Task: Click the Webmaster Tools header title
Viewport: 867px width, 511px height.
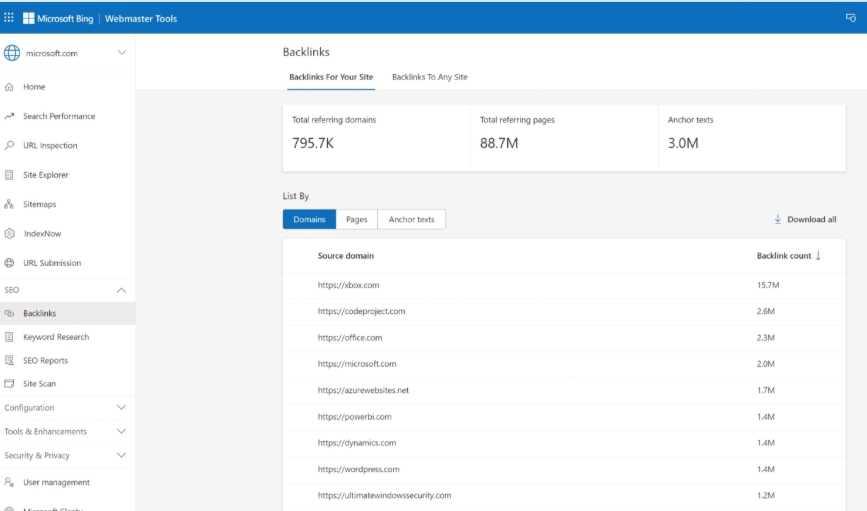Action: [141, 18]
